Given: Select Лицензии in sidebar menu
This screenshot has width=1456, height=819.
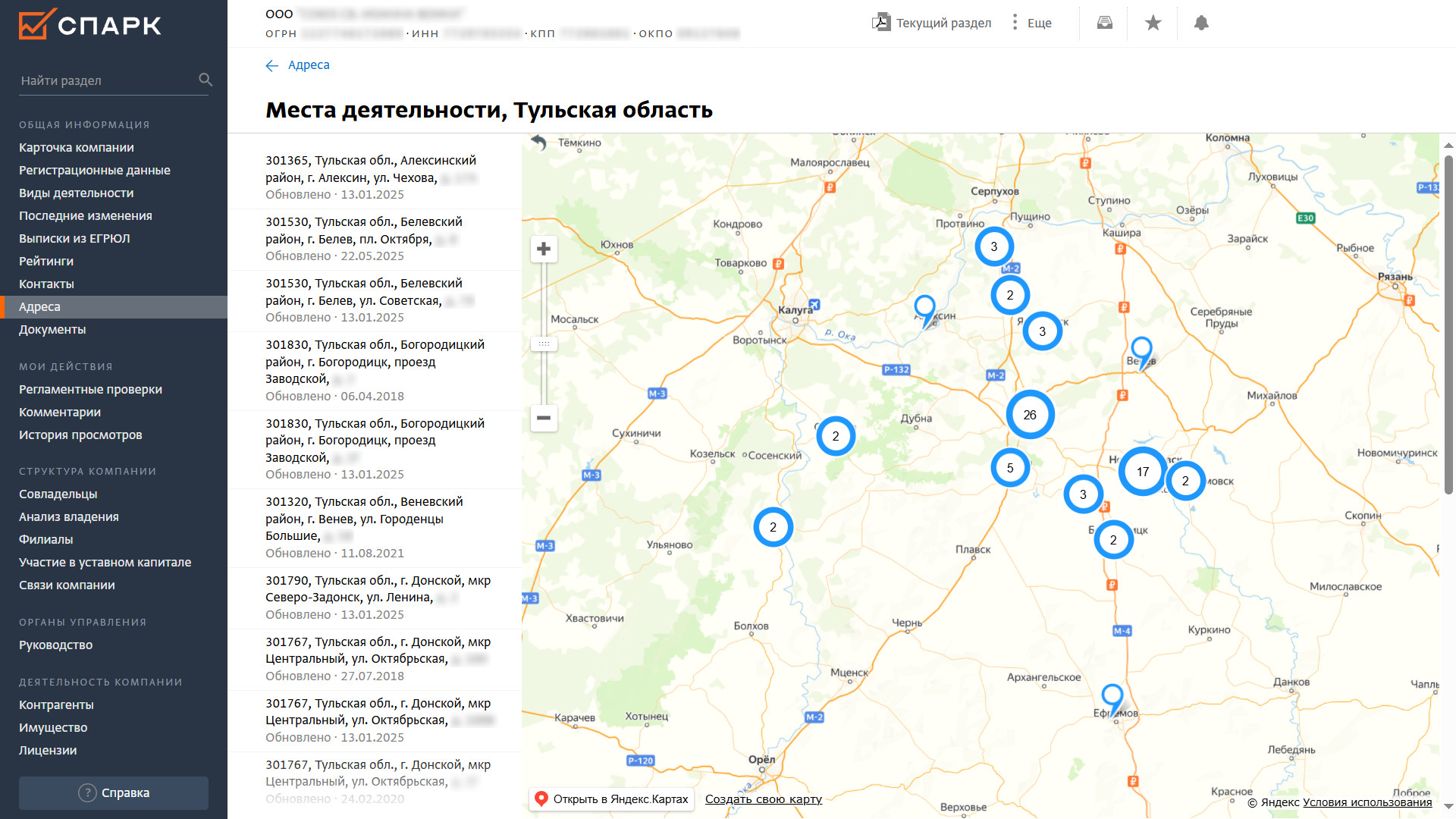Looking at the screenshot, I should [x=48, y=750].
